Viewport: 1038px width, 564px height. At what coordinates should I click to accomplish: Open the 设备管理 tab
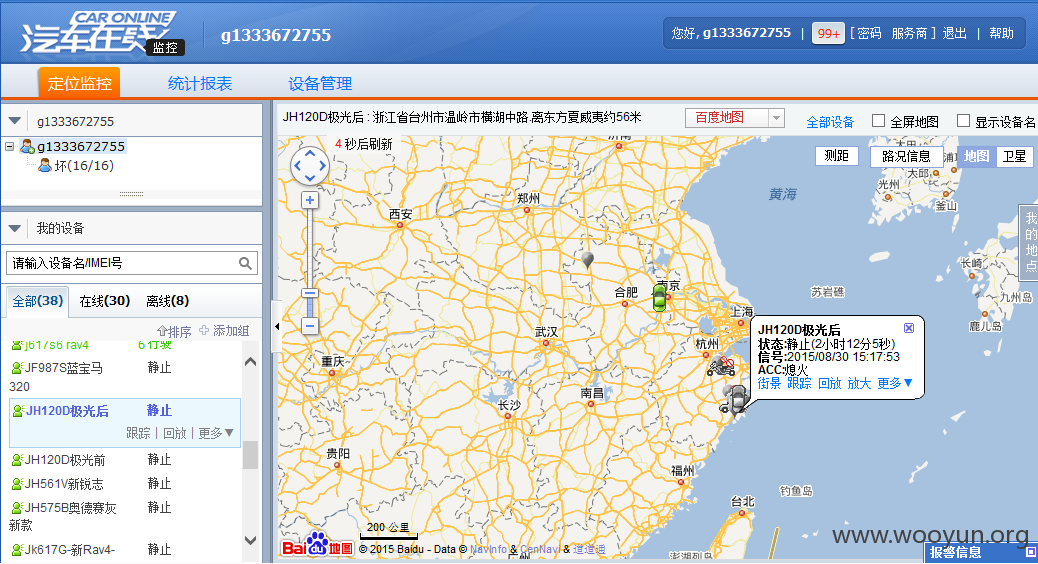pos(320,83)
